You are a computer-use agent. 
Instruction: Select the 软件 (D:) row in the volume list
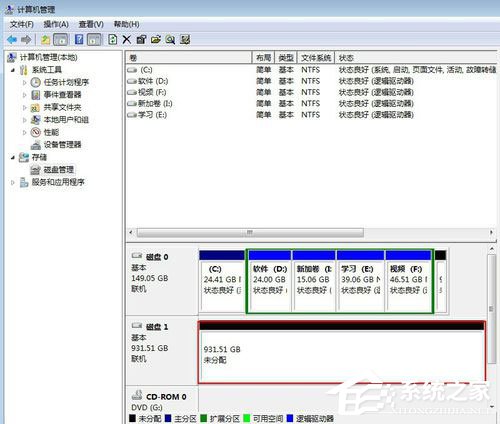pyautogui.click(x=311, y=81)
